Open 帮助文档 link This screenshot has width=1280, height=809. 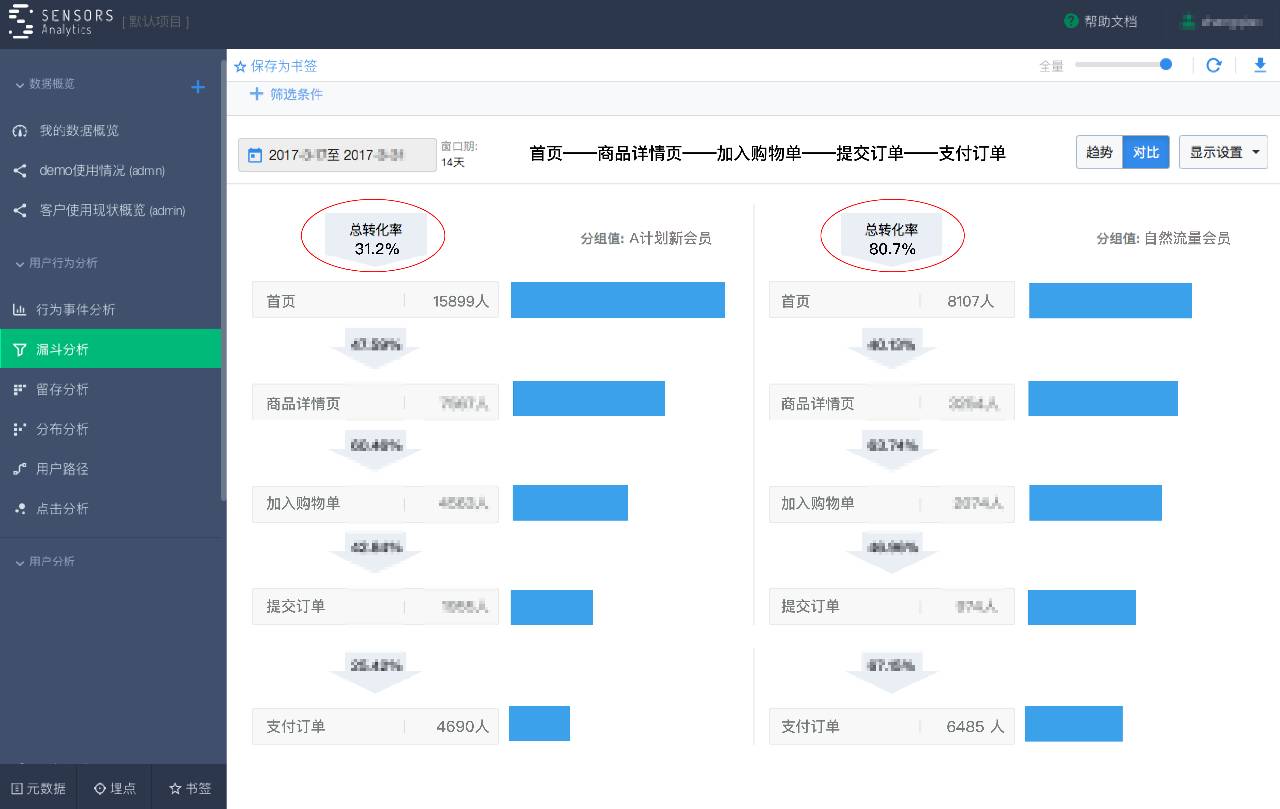tap(1110, 21)
